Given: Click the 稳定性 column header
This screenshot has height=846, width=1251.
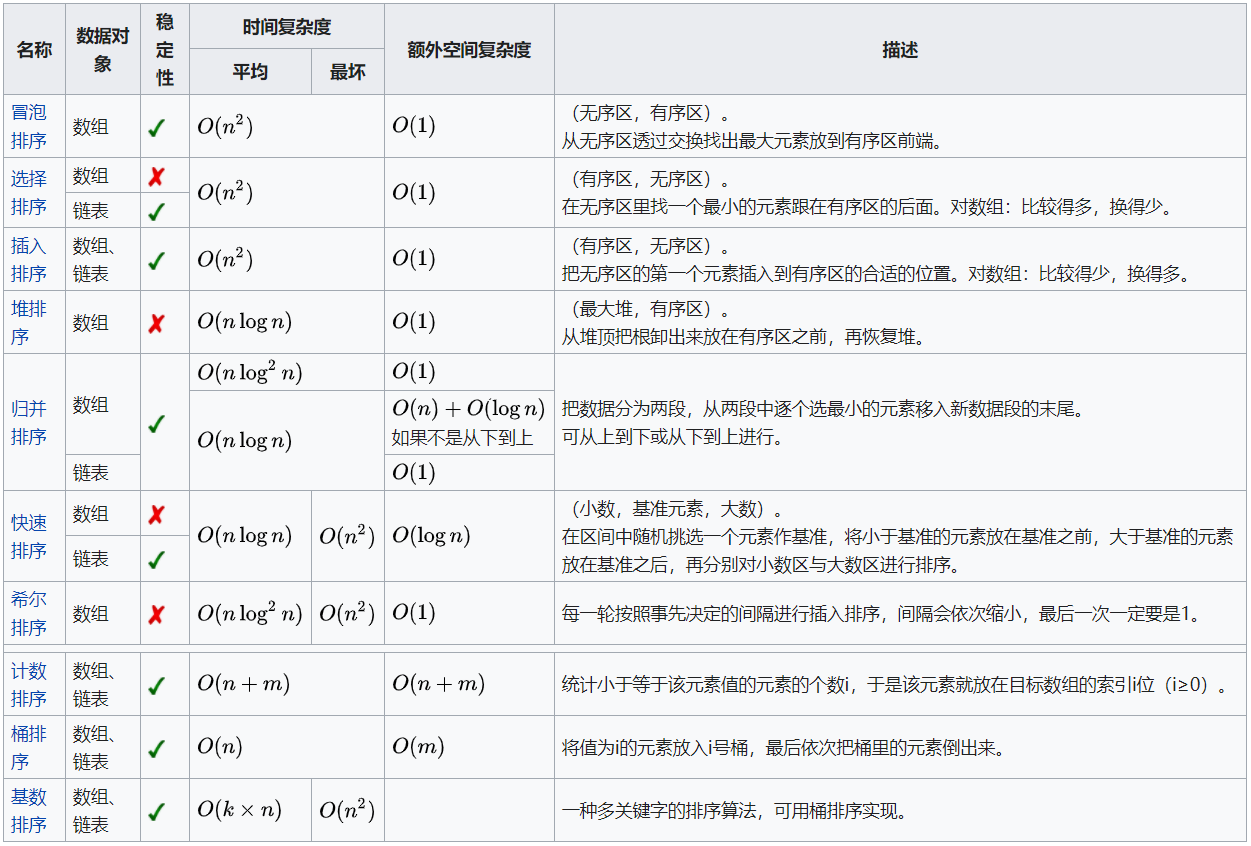Looking at the screenshot, I should pos(164,48).
